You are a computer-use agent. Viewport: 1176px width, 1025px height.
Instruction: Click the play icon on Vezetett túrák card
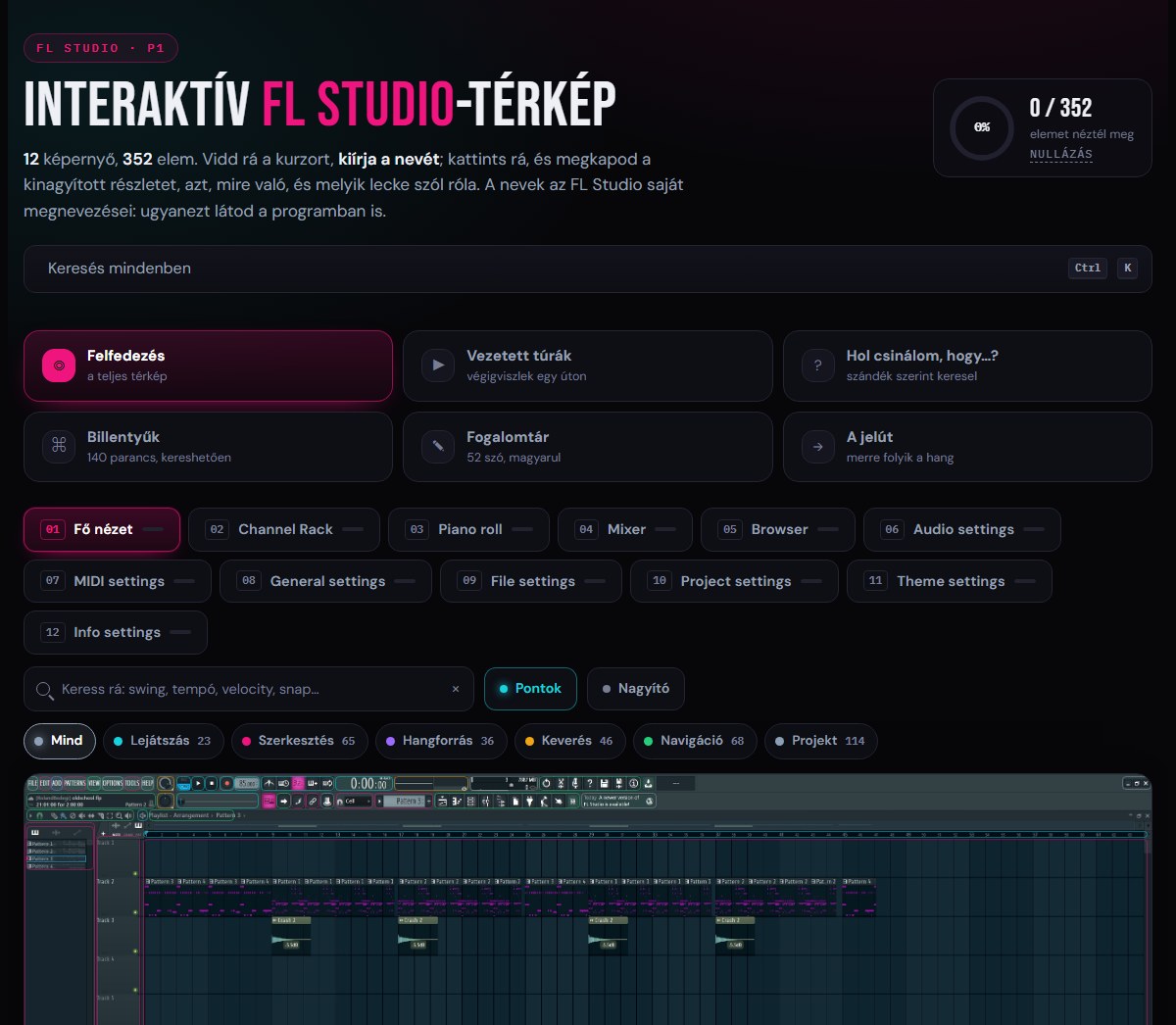click(438, 366)
